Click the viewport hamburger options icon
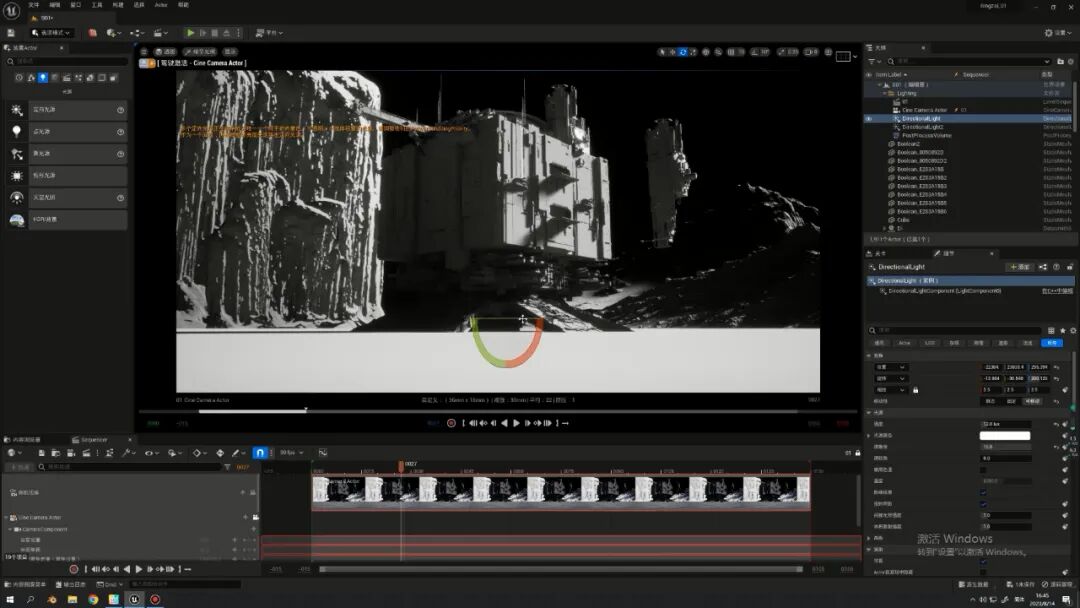Image resolution: width=1080 pixels, height=608 pixels. point(144,52)
